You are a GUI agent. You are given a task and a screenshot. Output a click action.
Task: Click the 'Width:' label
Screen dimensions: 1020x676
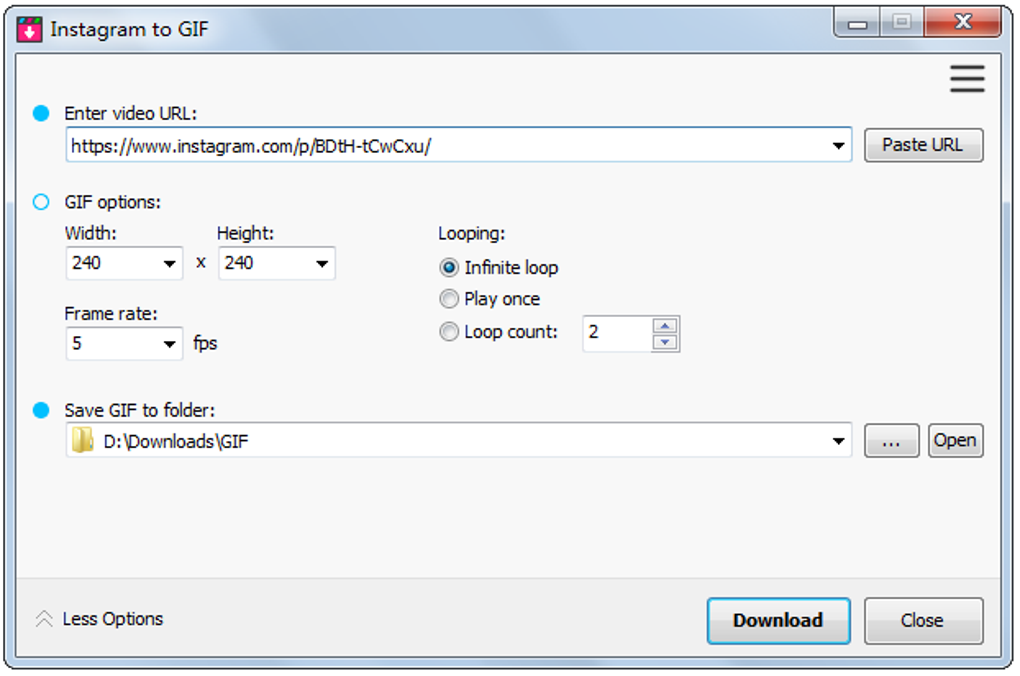click(90, 233)
